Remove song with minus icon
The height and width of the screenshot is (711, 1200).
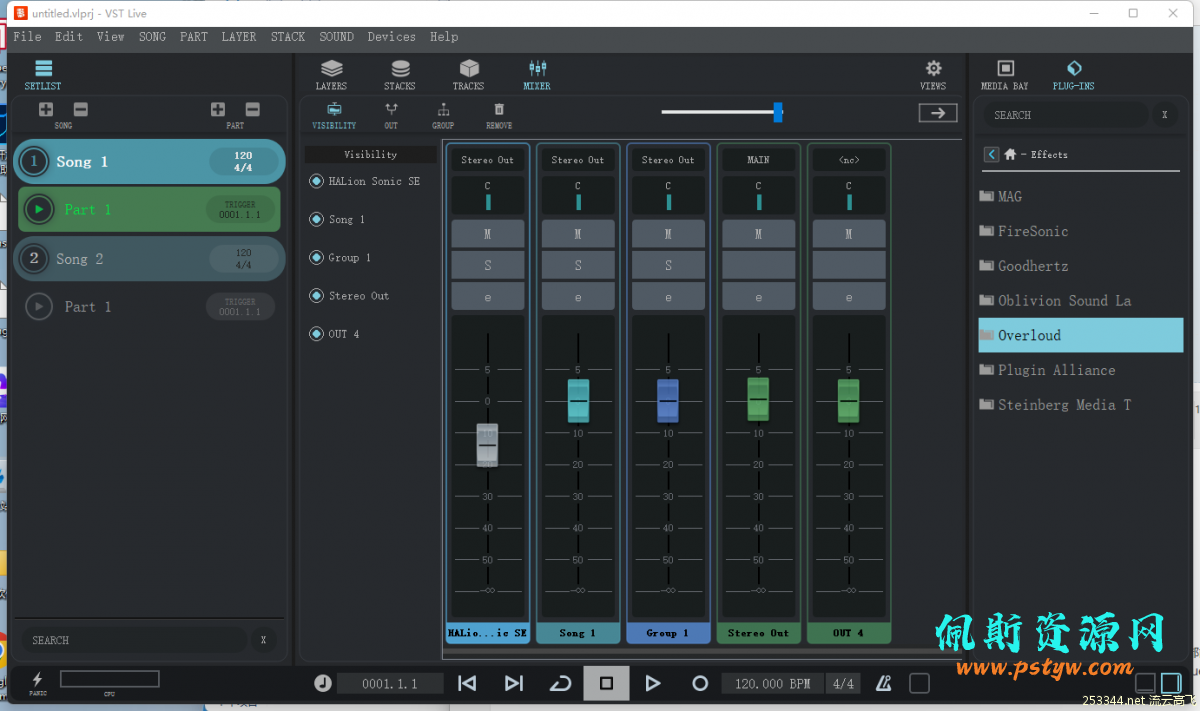coord(81,110)
